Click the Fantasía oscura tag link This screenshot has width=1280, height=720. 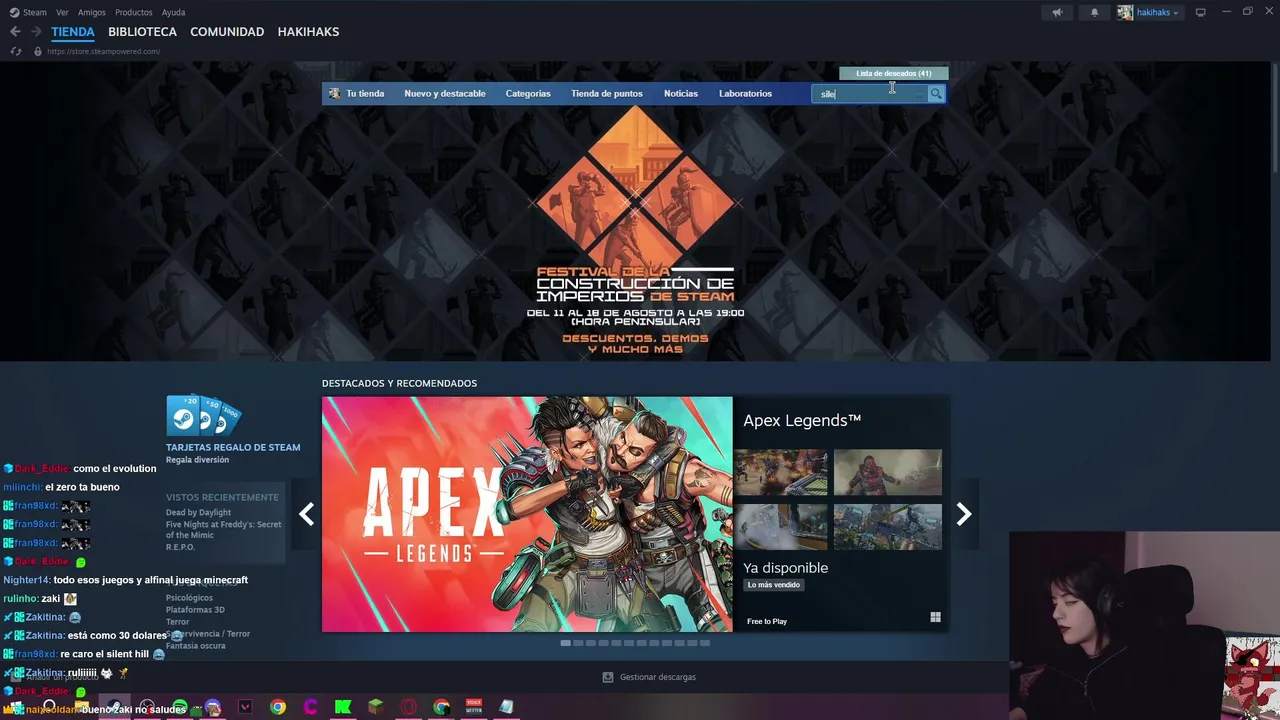click(x=196, y=646)
